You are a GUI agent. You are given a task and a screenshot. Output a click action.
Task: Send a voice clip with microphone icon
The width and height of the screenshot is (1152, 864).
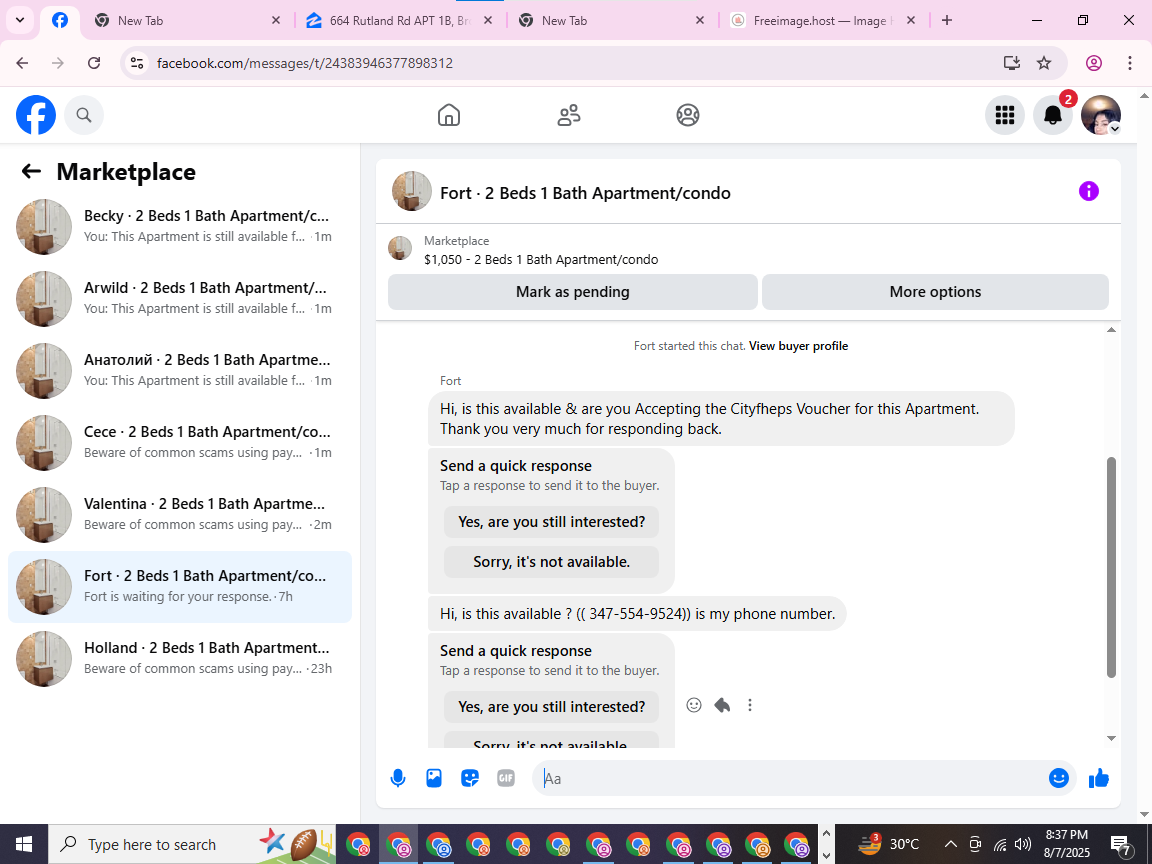(397, 778)
